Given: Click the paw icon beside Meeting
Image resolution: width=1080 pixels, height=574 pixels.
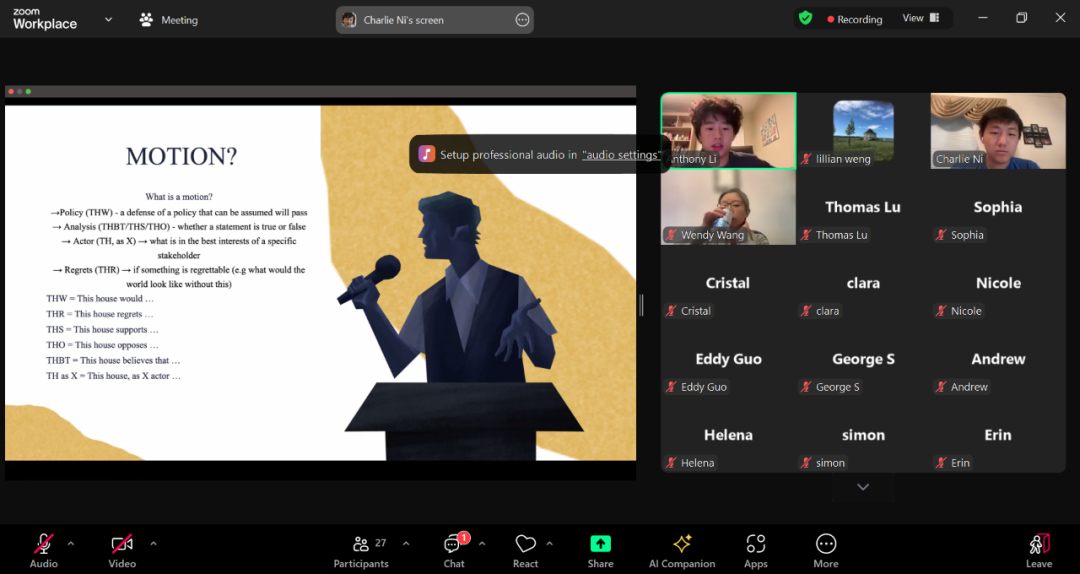Looking at the screenshot, I should [146, 20].
